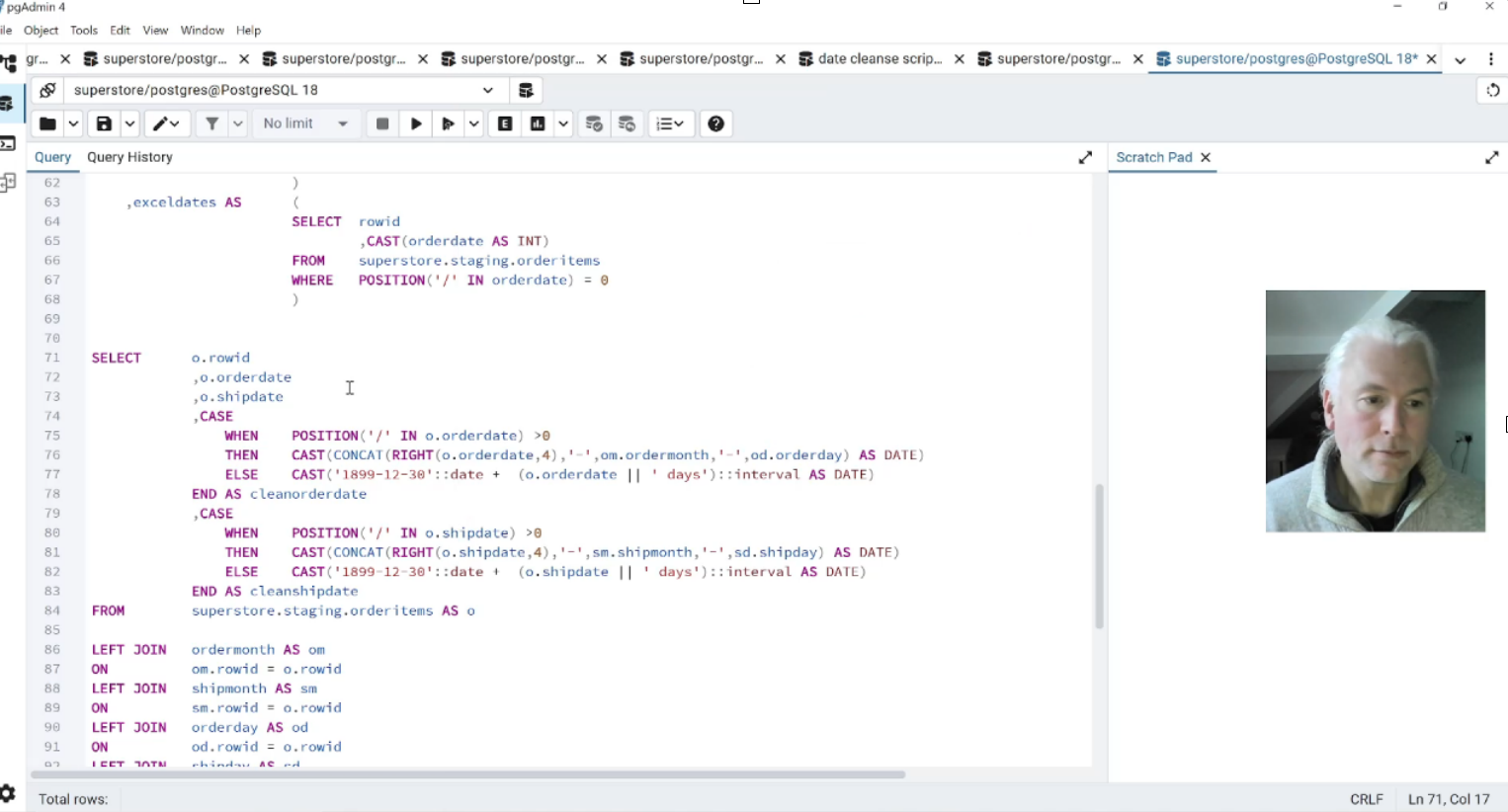Close the Scratch Pad panel
This screenshot has height=812, width=1508.
click(1206, 157)
